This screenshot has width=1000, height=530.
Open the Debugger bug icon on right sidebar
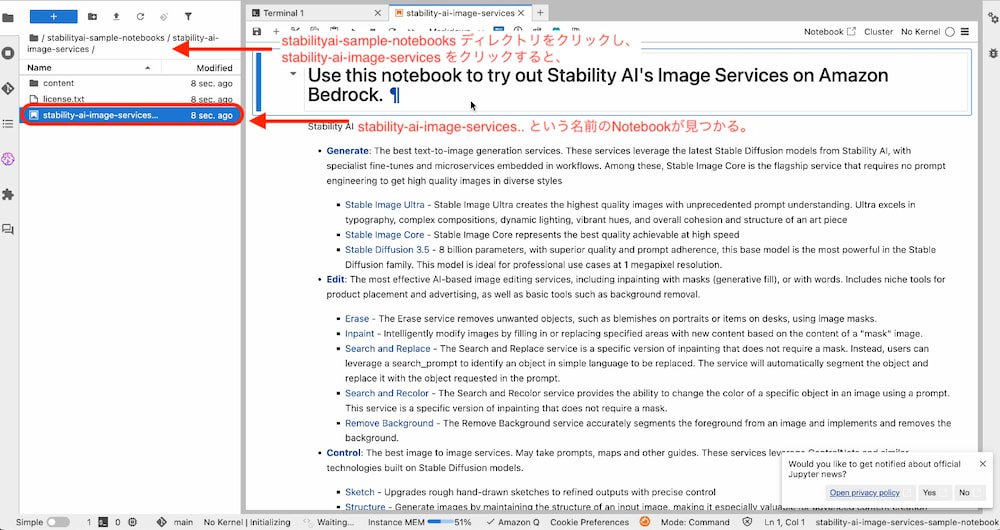pos(993,53)
